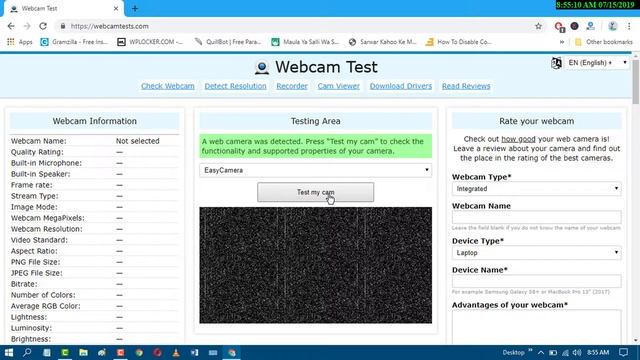Click the Webcam Name input field

tap(537, 217)
